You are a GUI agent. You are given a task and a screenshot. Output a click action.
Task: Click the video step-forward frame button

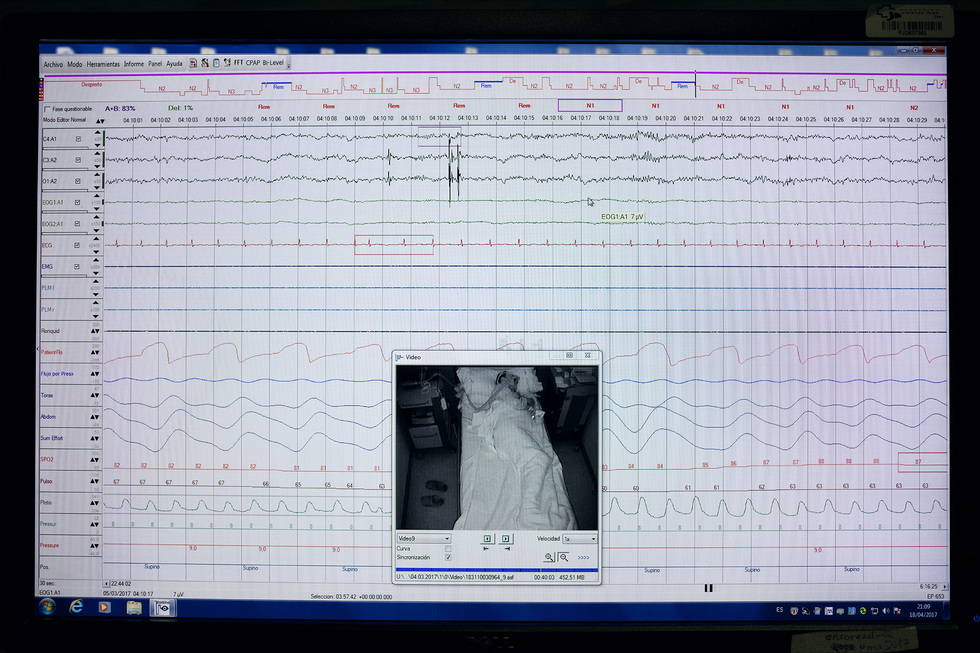(x=506, y=538)
